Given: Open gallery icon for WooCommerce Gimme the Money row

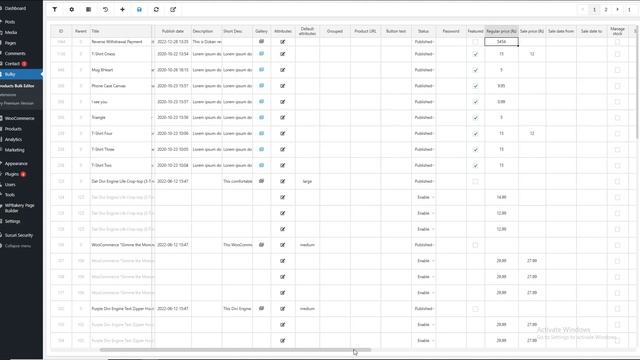Looking at the screenshot, I should coord(262,245).
